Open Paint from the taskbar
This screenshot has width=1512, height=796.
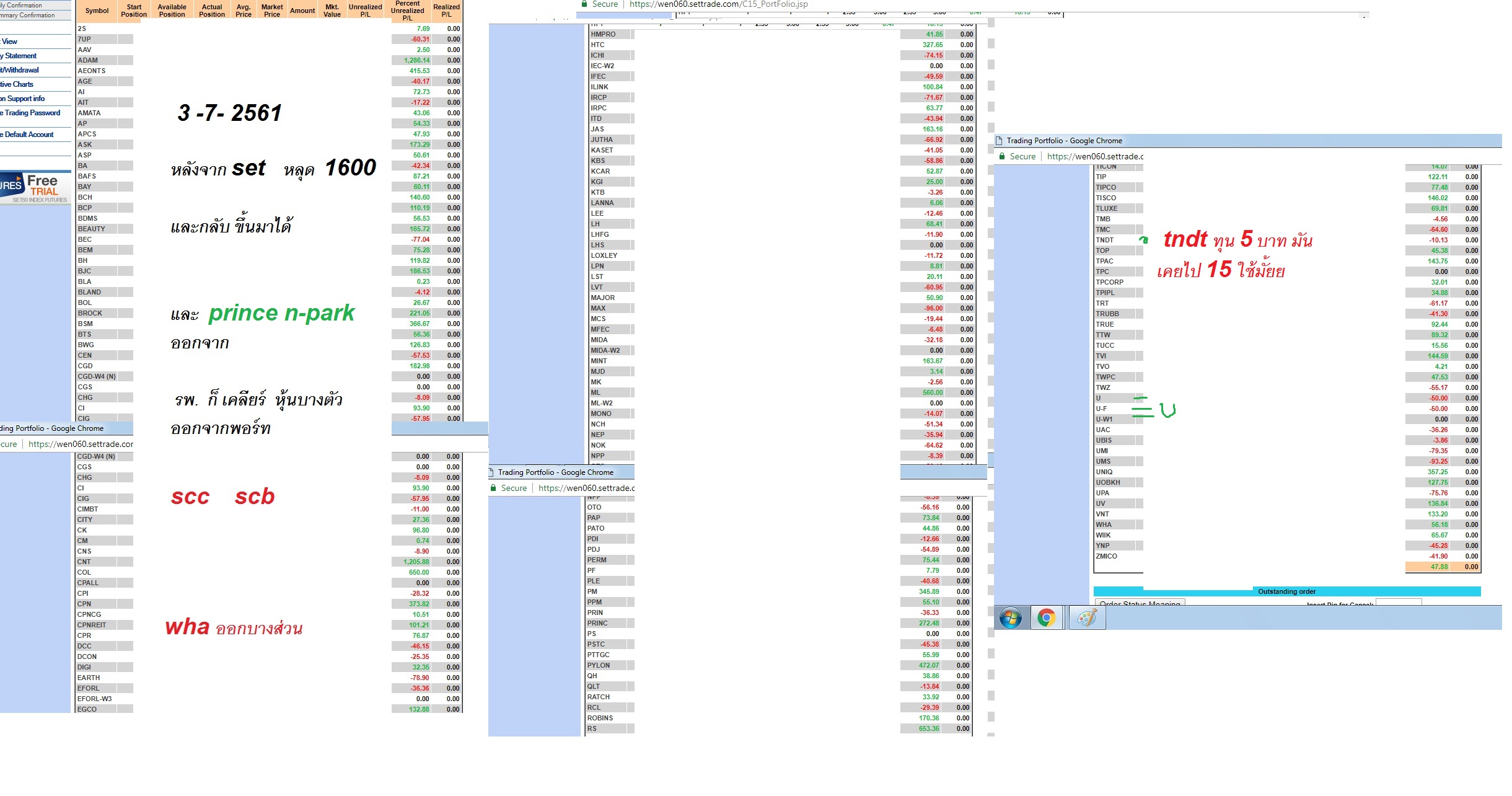click(1086, 618)
